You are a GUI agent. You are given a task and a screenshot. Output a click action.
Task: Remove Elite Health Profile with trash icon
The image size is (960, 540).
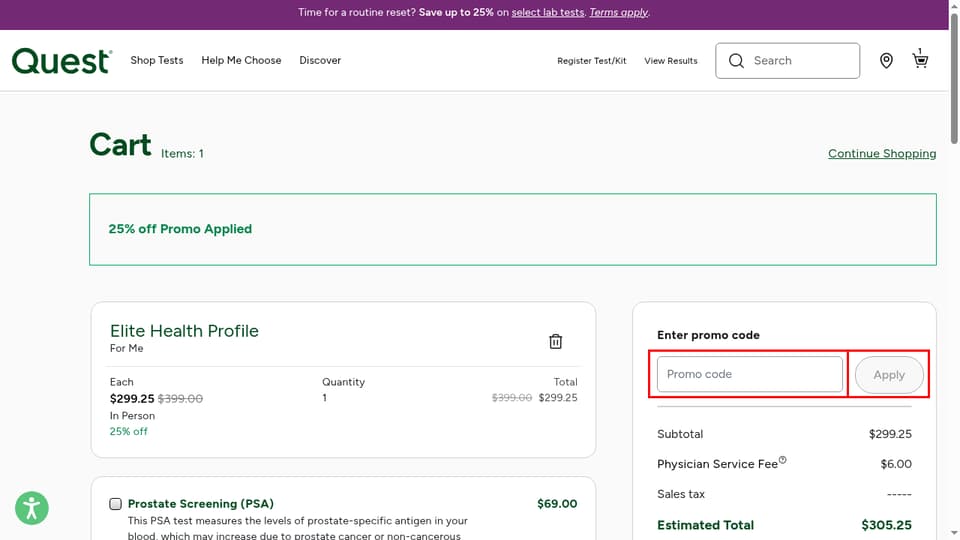(x=555, y=342)
